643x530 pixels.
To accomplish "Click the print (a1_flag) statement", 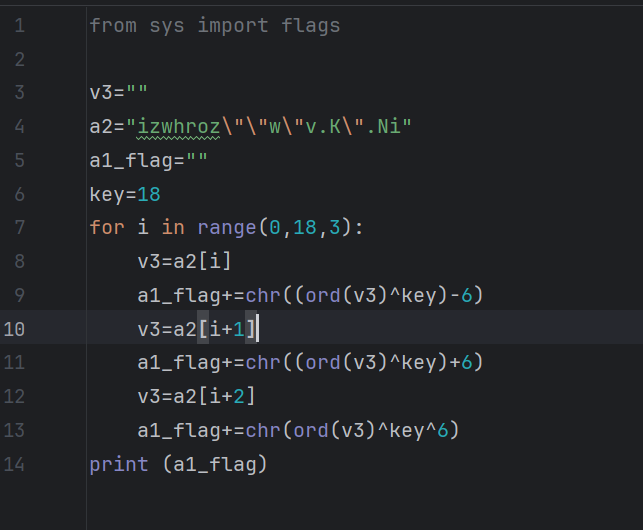I will [x=178, y=465].
